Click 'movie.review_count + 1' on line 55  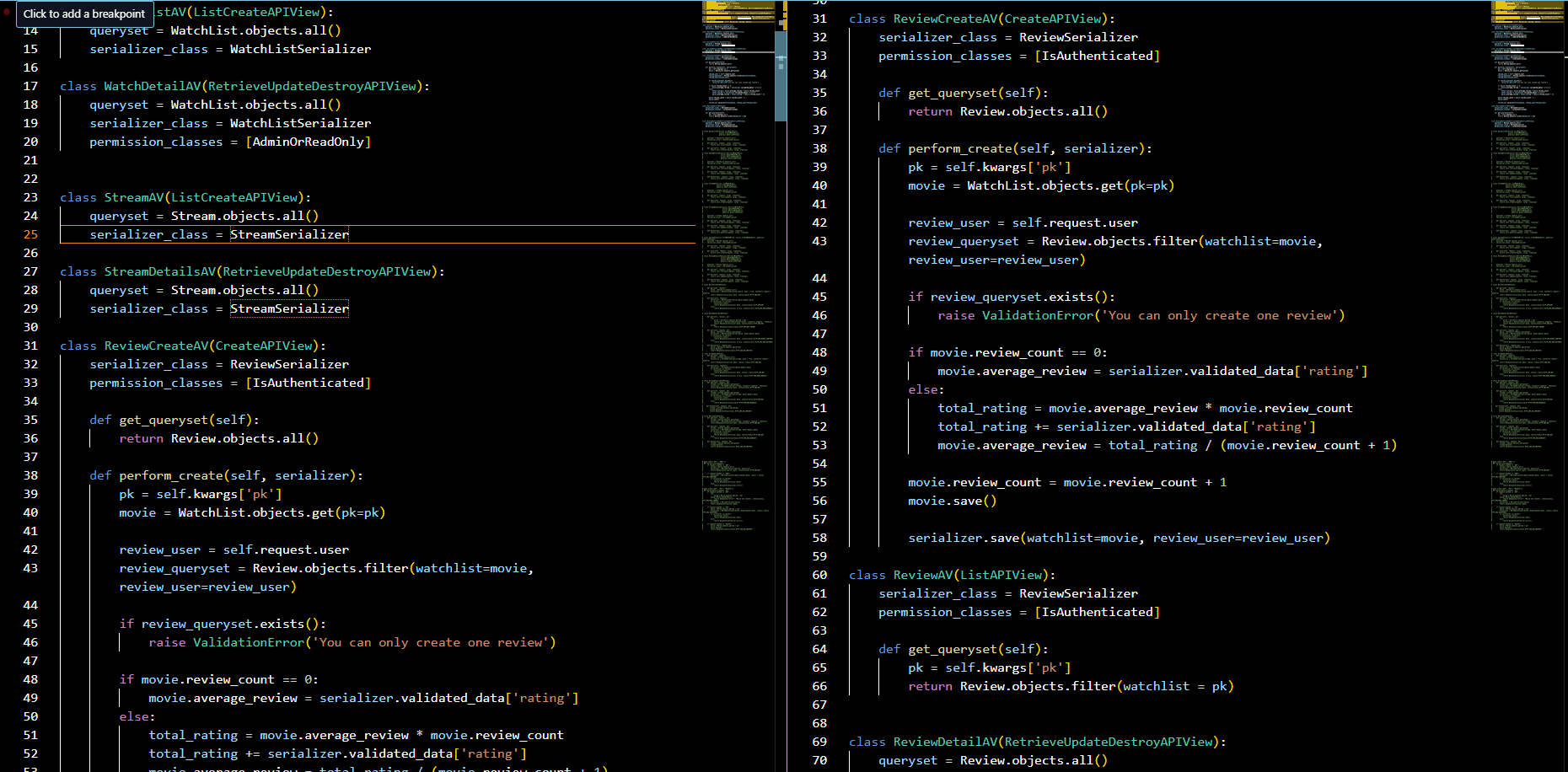[1145, 482]
